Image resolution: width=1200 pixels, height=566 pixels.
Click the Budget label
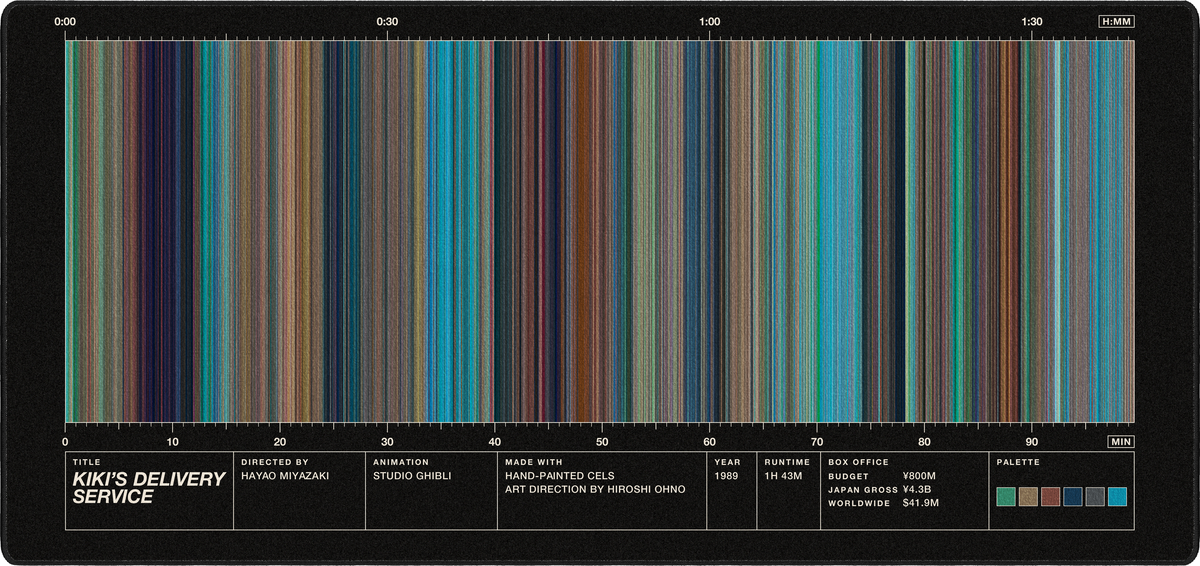pyautogui.click(x=848, y=477)
